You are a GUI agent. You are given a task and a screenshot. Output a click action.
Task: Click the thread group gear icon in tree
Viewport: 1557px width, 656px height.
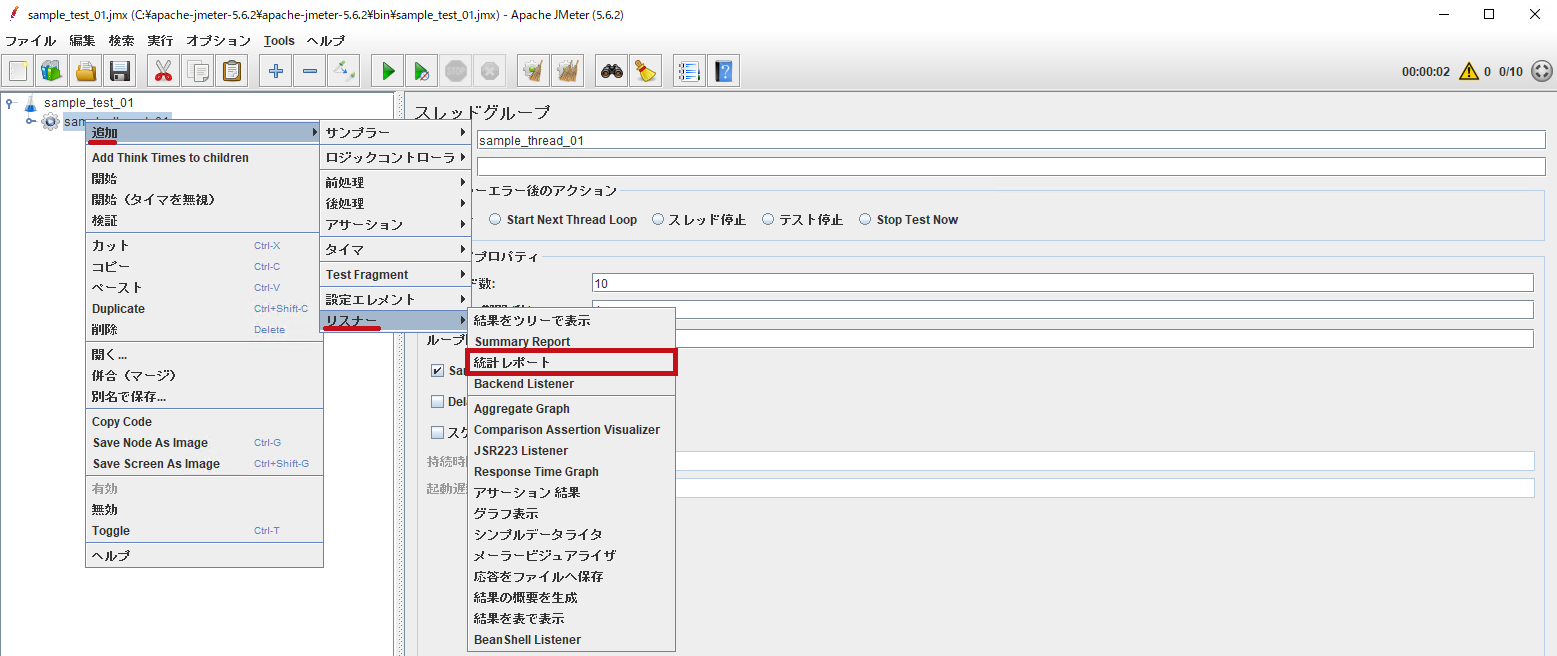coord(50,121)
